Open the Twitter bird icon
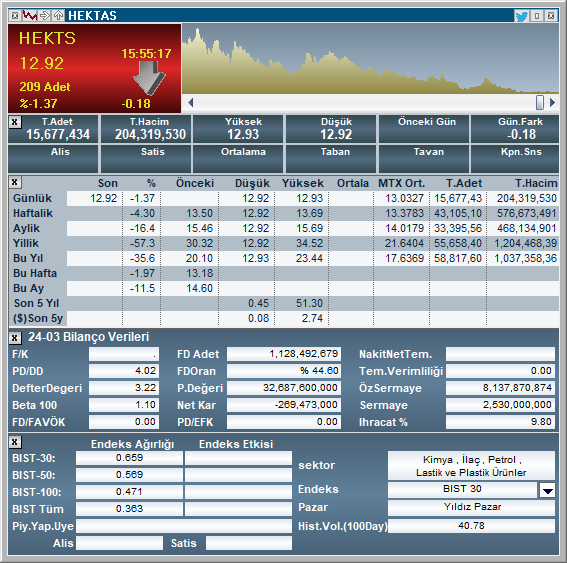This screenshot has width=567, height=563. (521, 16)
